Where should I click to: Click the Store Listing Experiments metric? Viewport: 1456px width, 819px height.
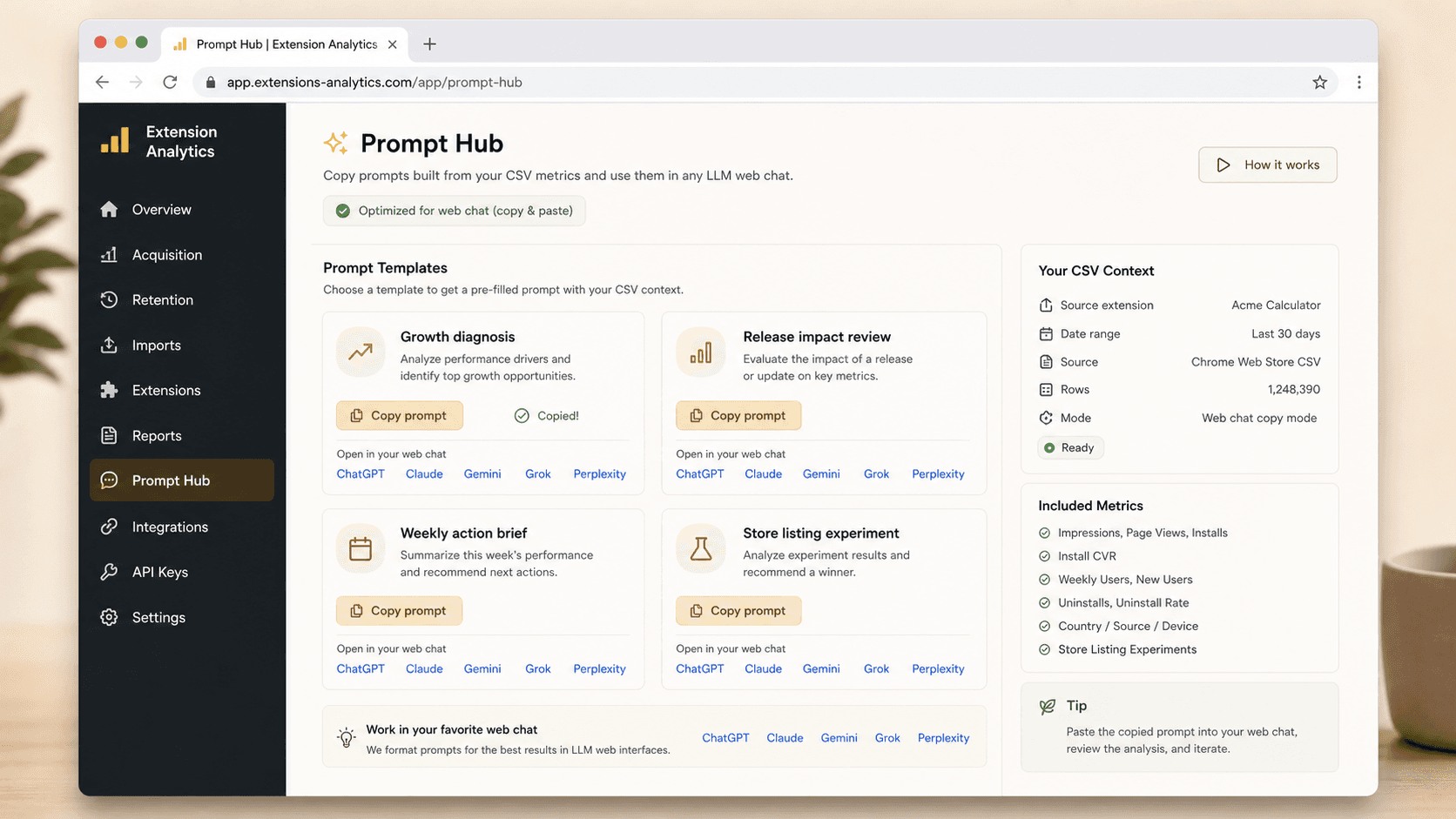point(1127,650)
